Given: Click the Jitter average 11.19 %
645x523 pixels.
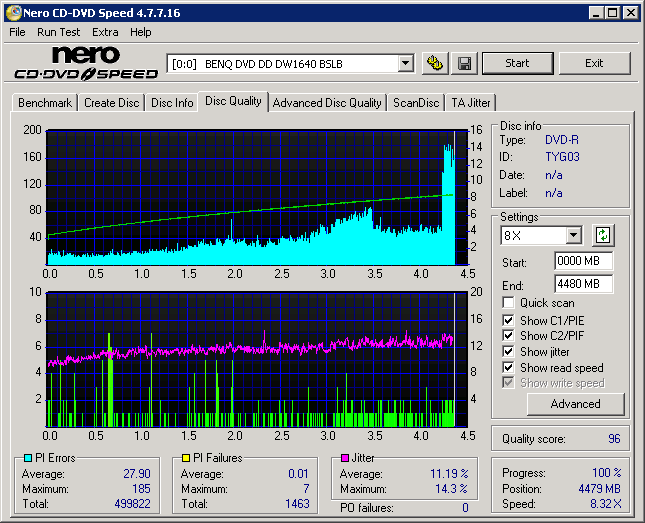Looking at the screenshot, I should 449,474.
